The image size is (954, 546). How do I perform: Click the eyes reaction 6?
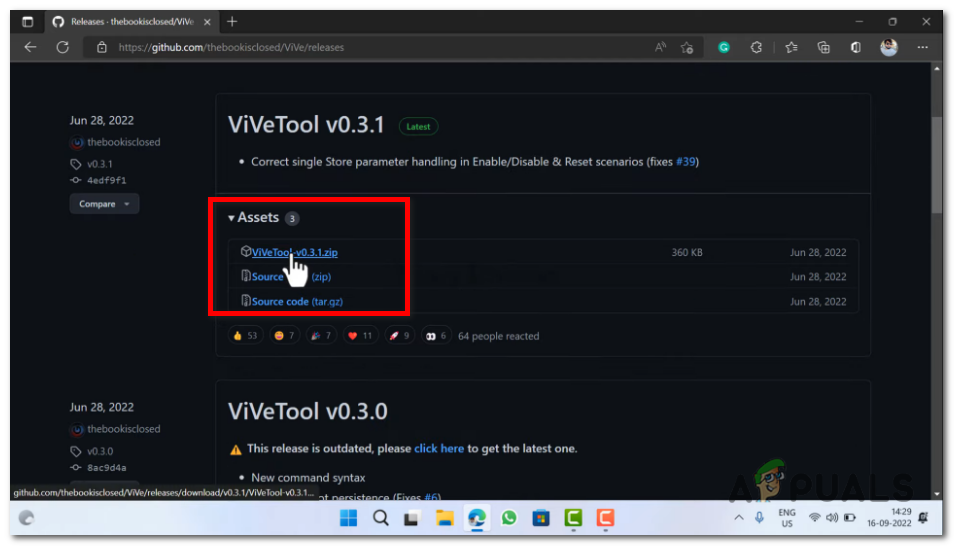(x=436, y=336)
